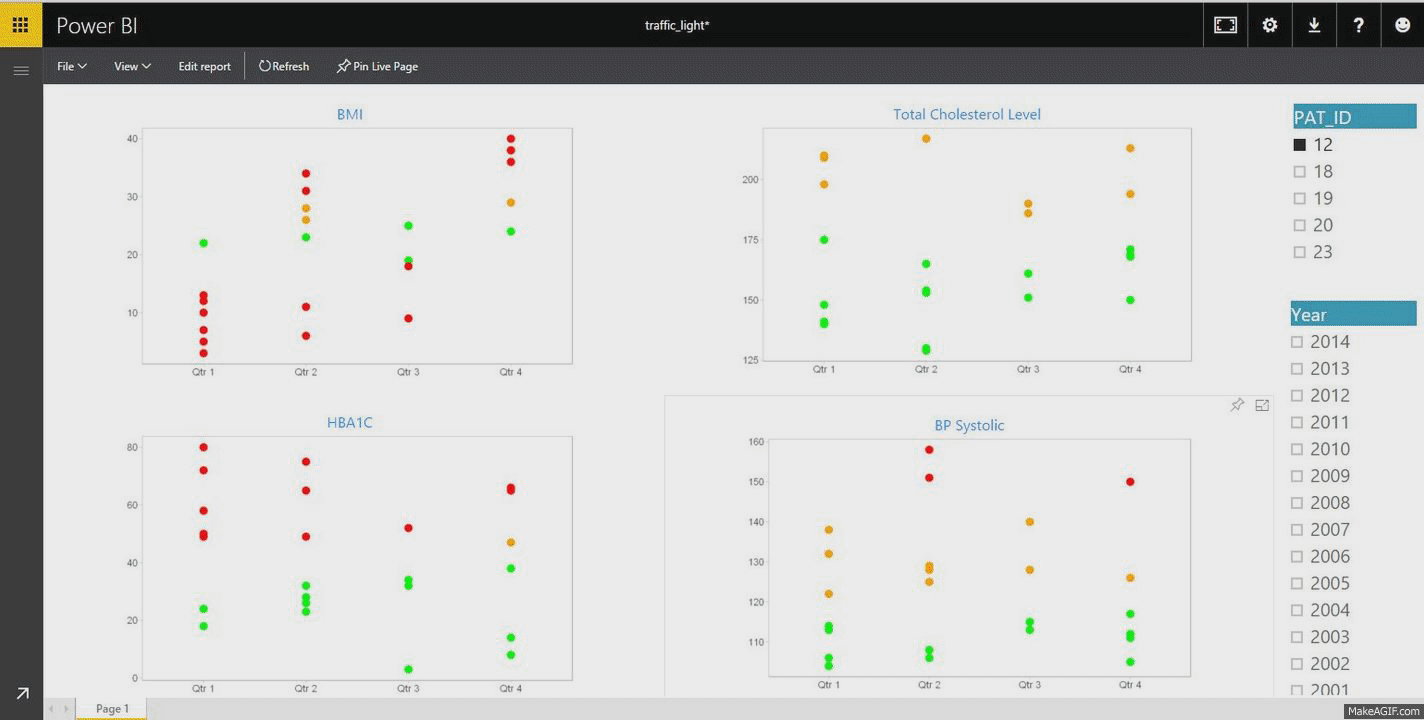Viewport: 1424px width, 720px height.
Task: Click Pin Live Page in the toolbar
Action: pyautogui.click(x=377, y=66)
